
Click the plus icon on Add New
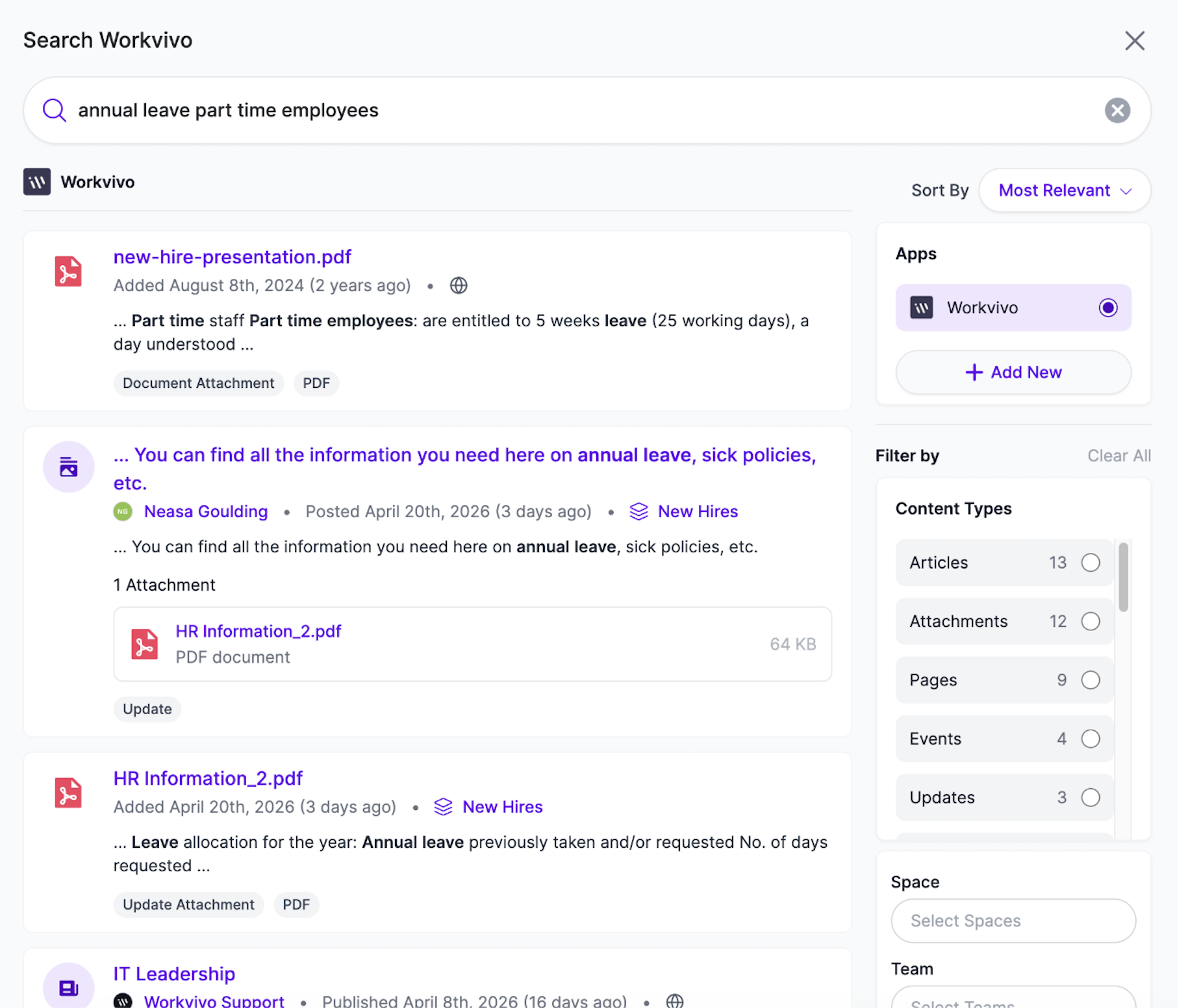[974, 372]
